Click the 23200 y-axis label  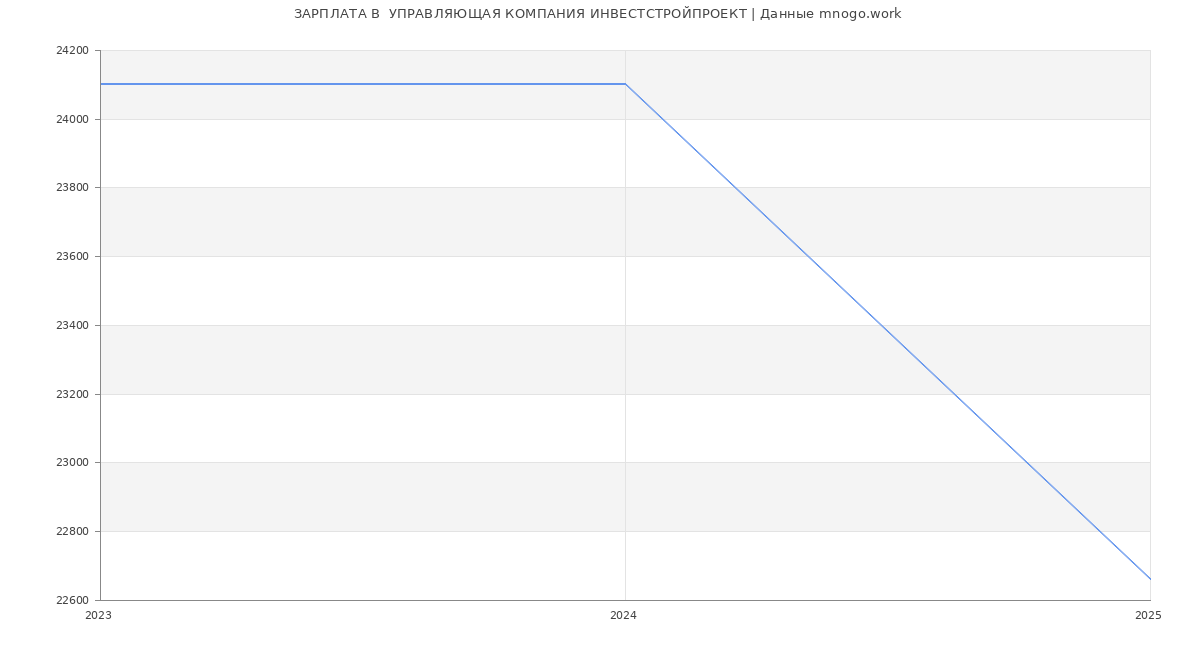(x=72, y=394)
